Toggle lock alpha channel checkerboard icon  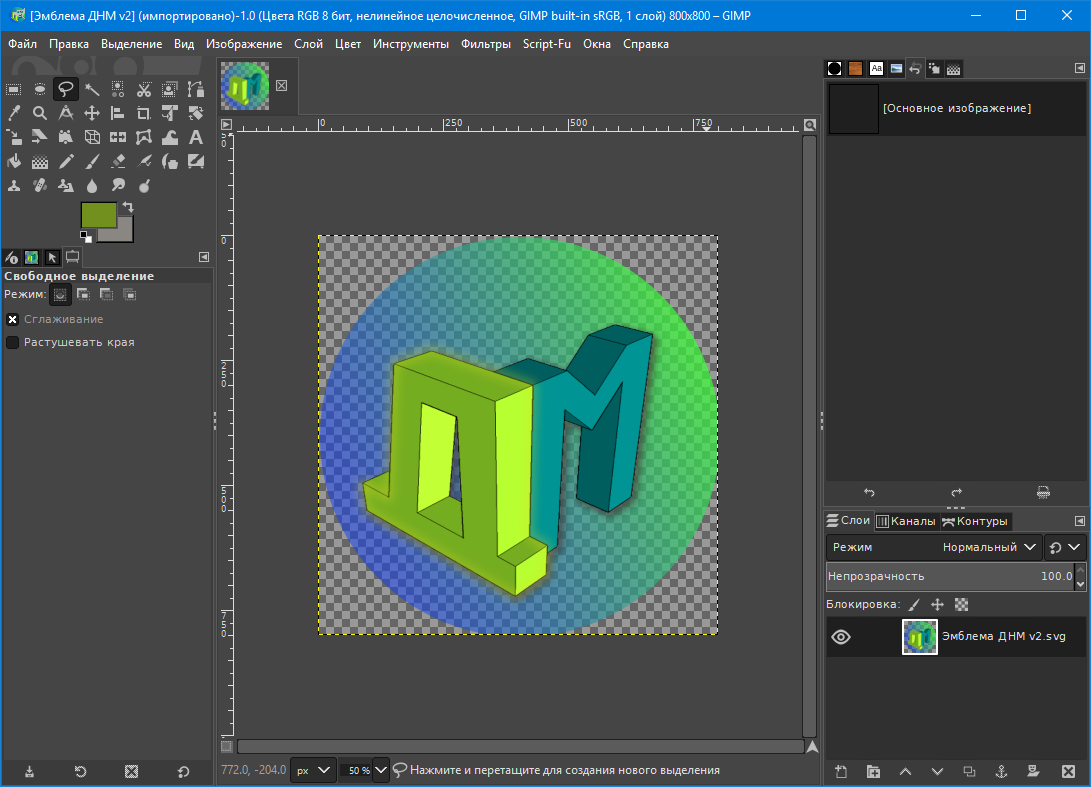[962, 605]
